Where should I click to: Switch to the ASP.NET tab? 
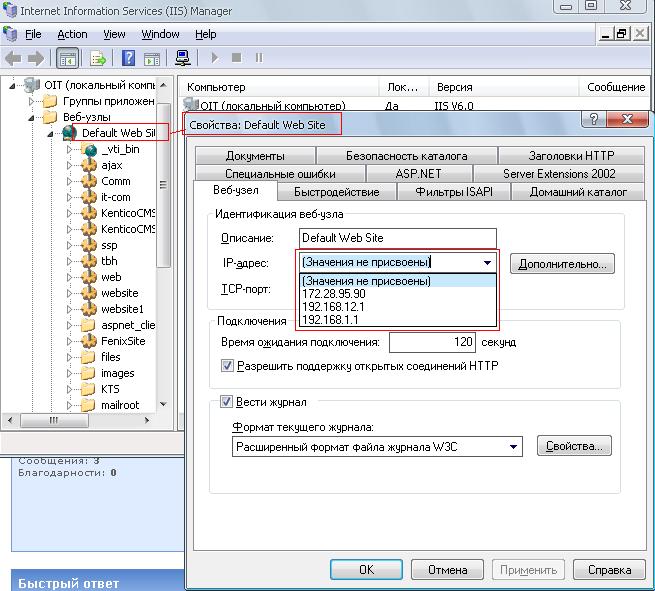pyautogui.click(x=419, y=174)
